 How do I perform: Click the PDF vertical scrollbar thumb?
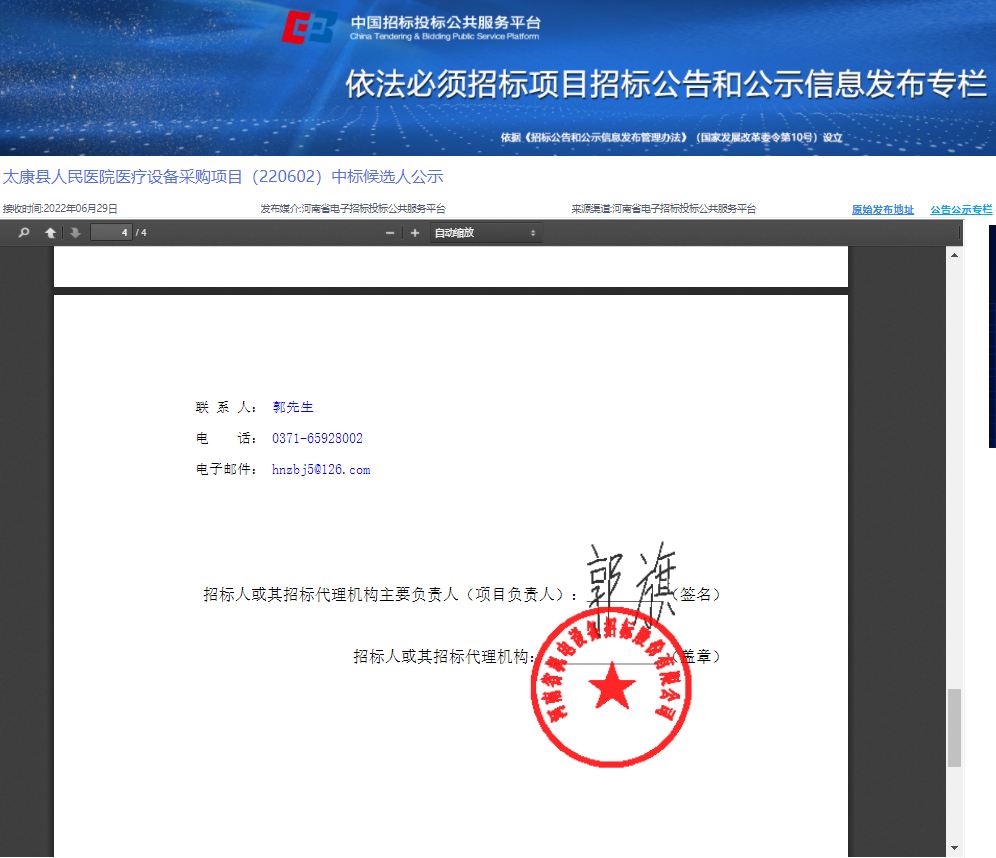click(x=954, y=727)
